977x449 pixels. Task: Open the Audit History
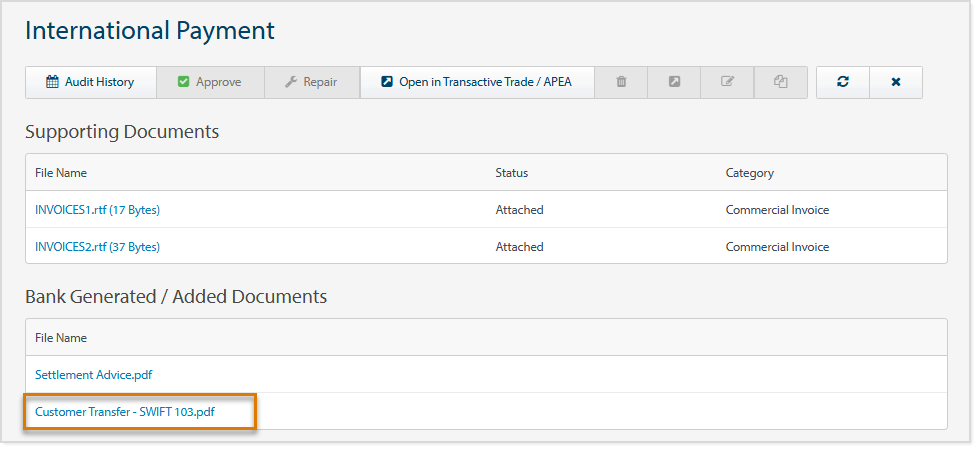tap(91, 82)
